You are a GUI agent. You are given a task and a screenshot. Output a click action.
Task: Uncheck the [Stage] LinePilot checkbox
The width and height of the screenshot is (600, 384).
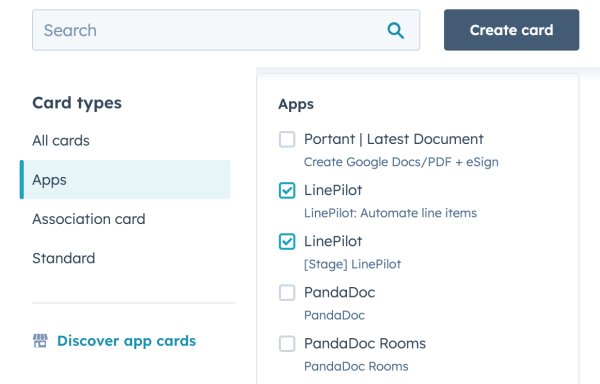[287, 241]
